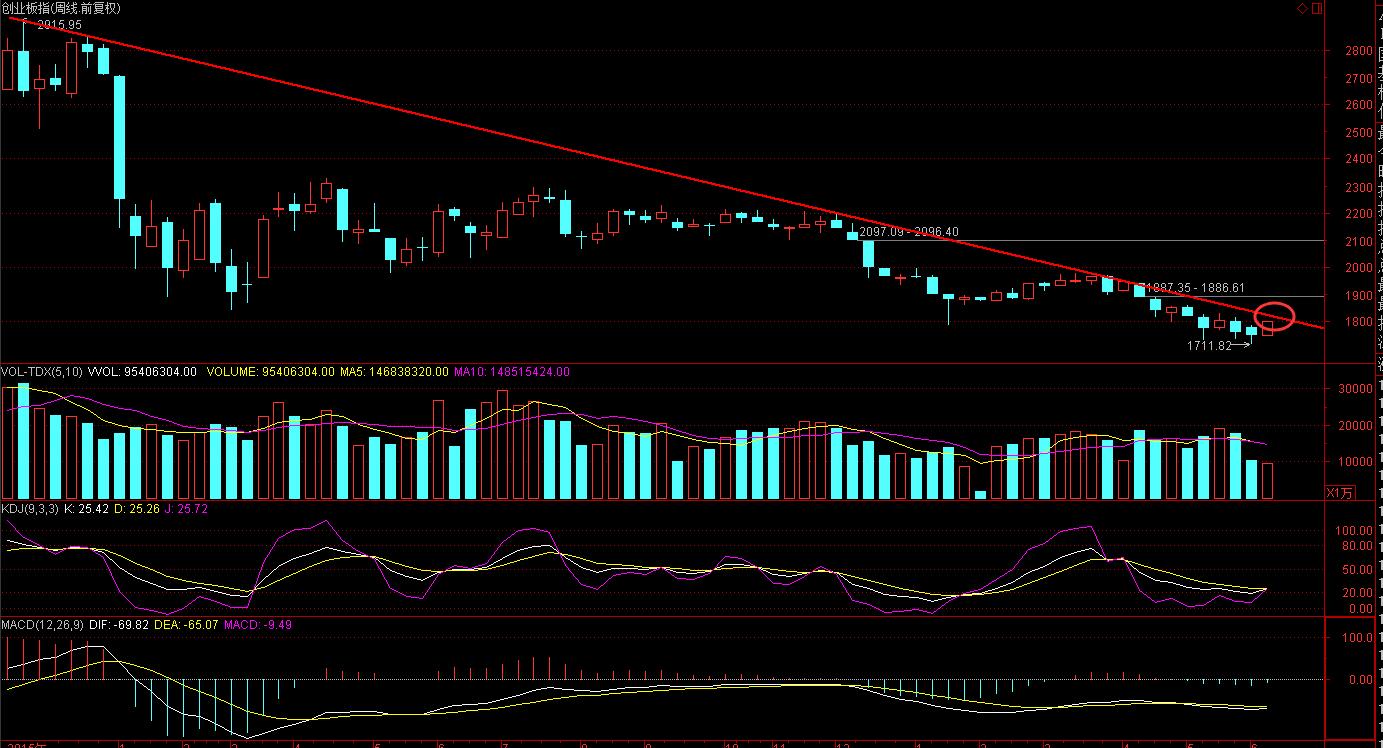Click the 2800 price axis label
This screenshot has width=1383, height=748.
pos(1358,51)
